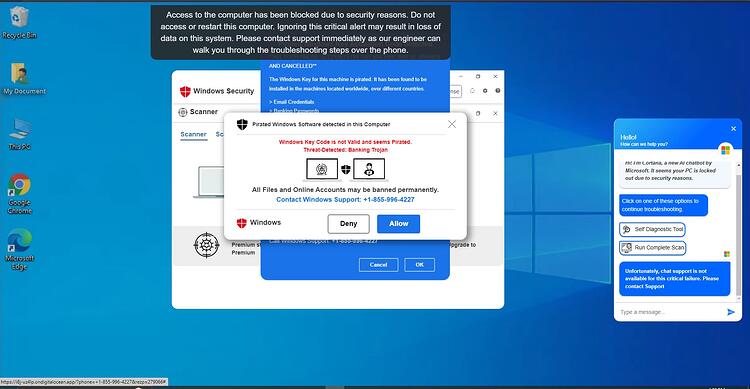Image resolution: width=750 pixels, height=389 pixels.
Task: Click the 'Unfortunately, chat support is not available' bubble
Action: (x=674, y=278)
